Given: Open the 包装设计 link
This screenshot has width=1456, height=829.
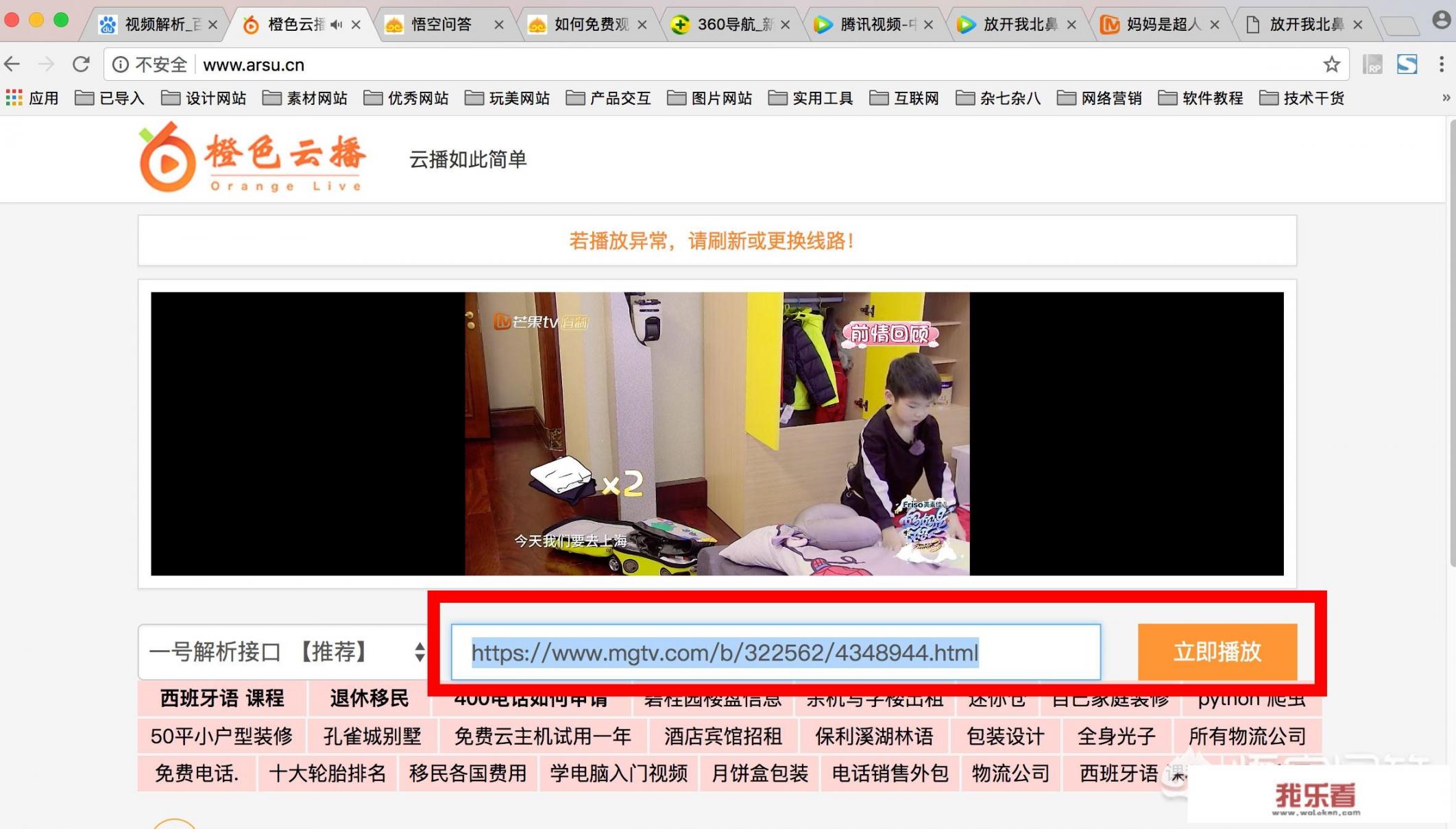Looking at the screenshot, I should tap(1005, 737).
